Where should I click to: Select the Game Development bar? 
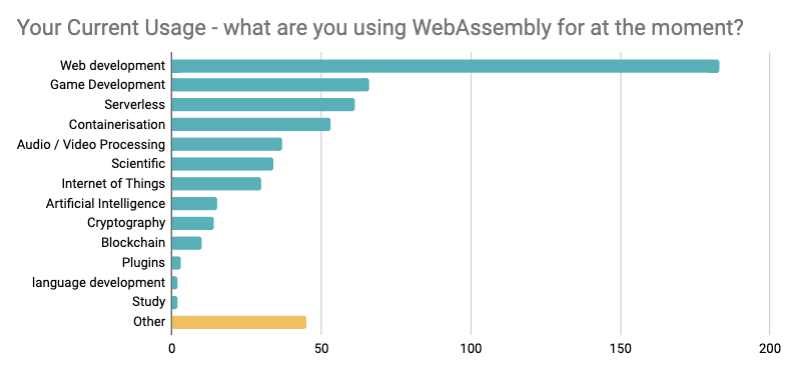point(270,85)
